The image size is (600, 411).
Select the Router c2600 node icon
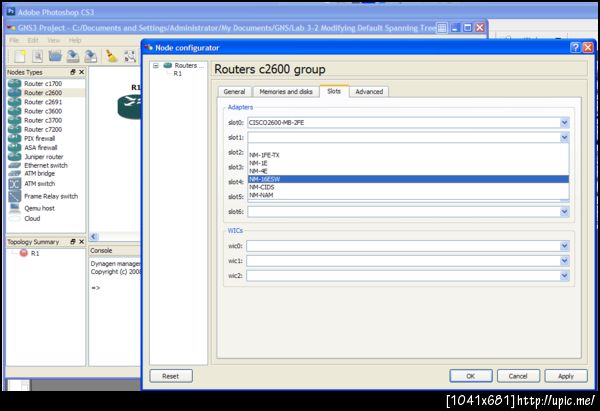pyautogui.click(x=15, y=93)
